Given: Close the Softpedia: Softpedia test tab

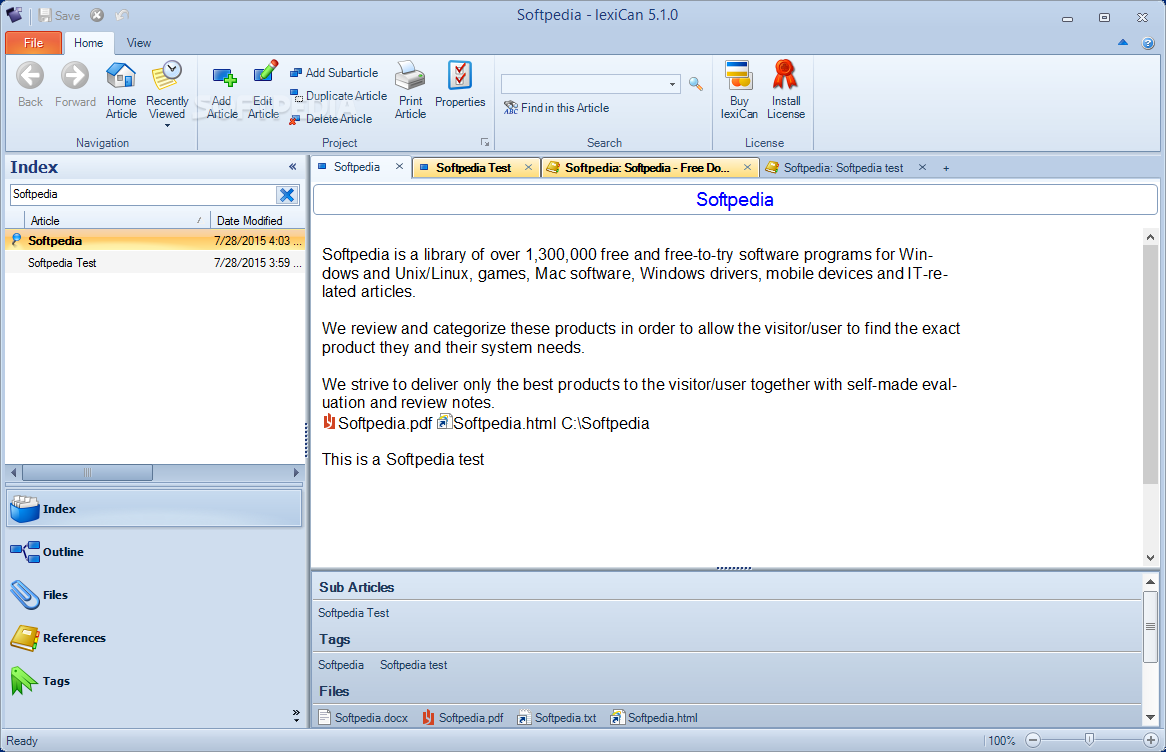Looking at the screenshot, I should pyautogui.click(x=922, y=167).
